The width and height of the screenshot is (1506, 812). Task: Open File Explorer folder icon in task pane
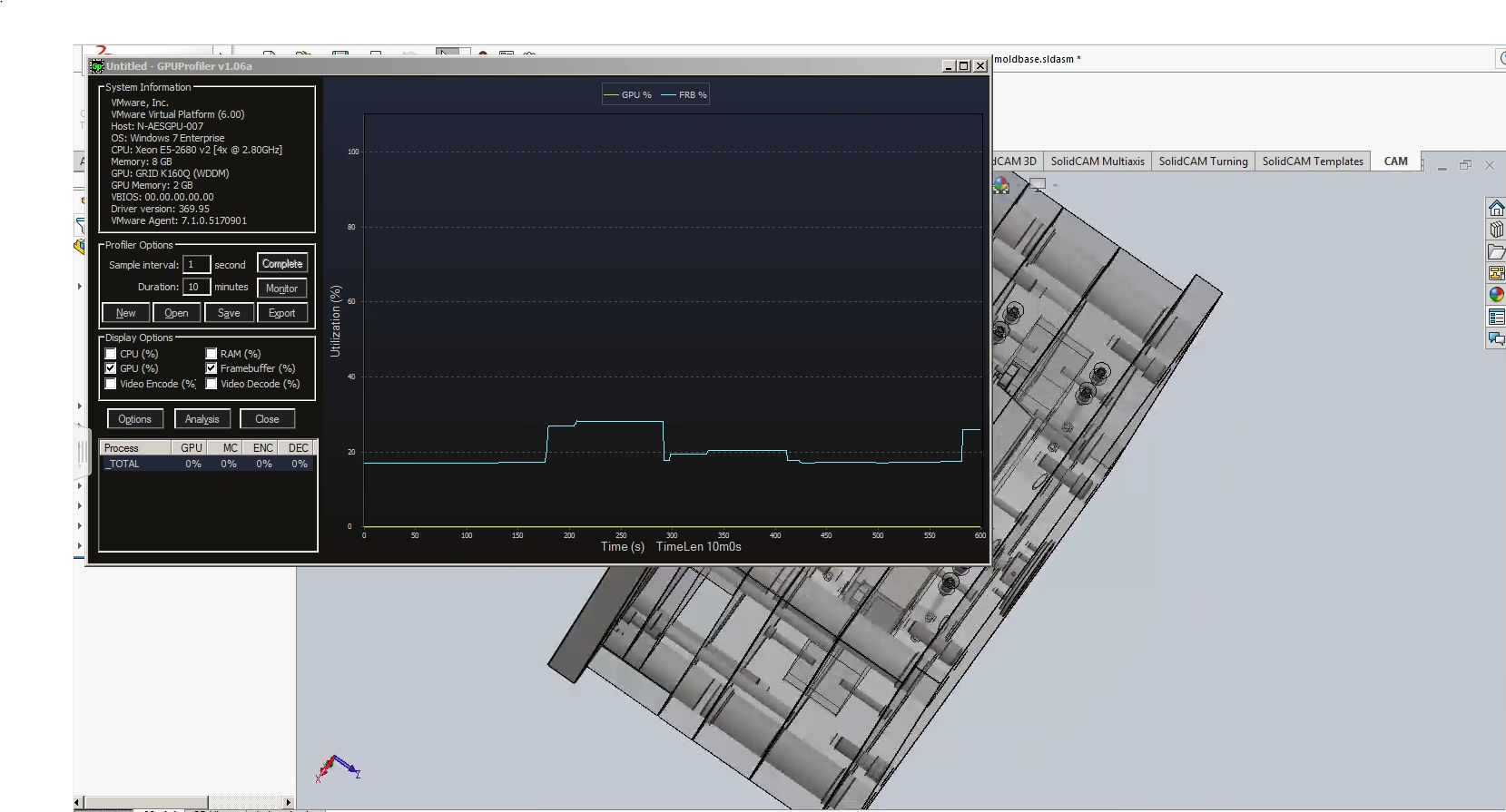[1496, 251]
